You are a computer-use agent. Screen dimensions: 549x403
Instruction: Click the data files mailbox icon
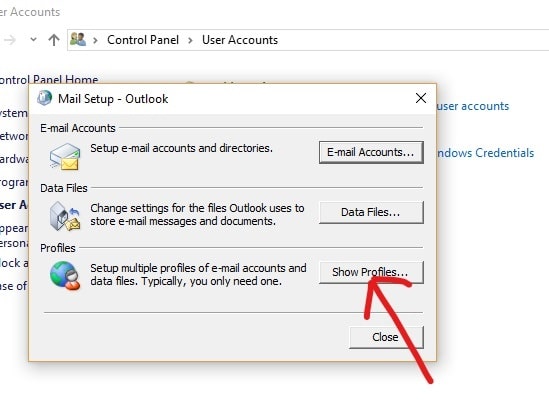(65, 216)
